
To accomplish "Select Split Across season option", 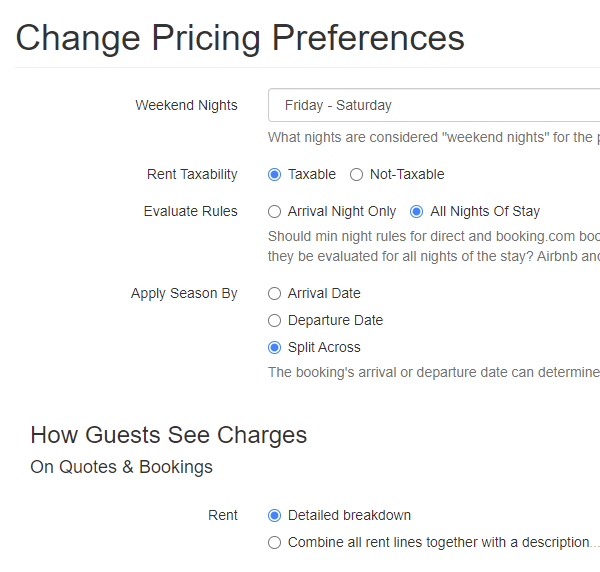I will pyautogui.click(x=274, y=347).
